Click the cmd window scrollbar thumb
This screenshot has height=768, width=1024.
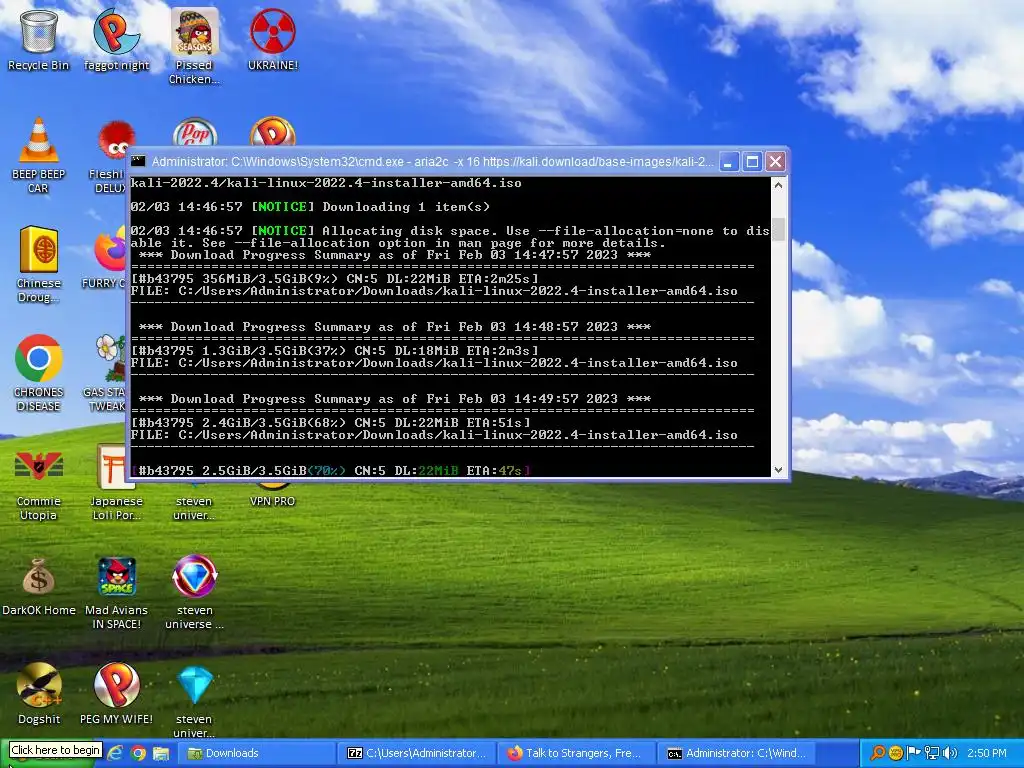[778, 229]
